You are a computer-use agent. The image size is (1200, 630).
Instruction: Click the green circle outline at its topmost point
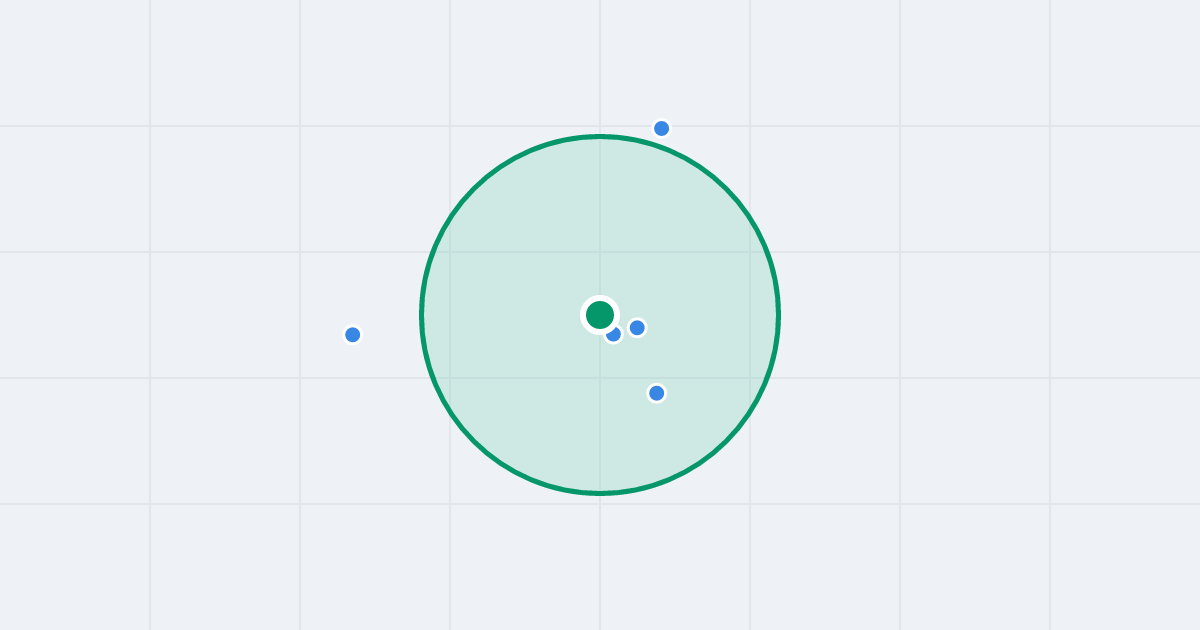click(600, 136)
